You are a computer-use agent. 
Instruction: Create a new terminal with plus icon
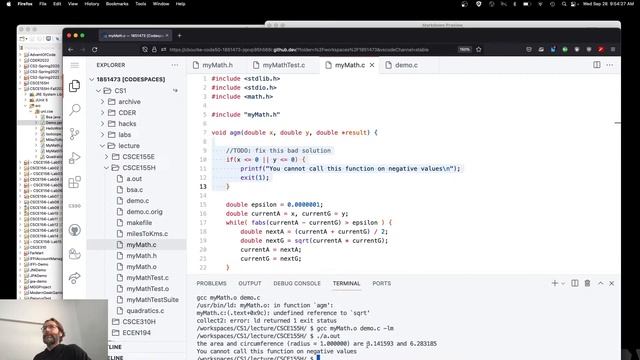554,283
